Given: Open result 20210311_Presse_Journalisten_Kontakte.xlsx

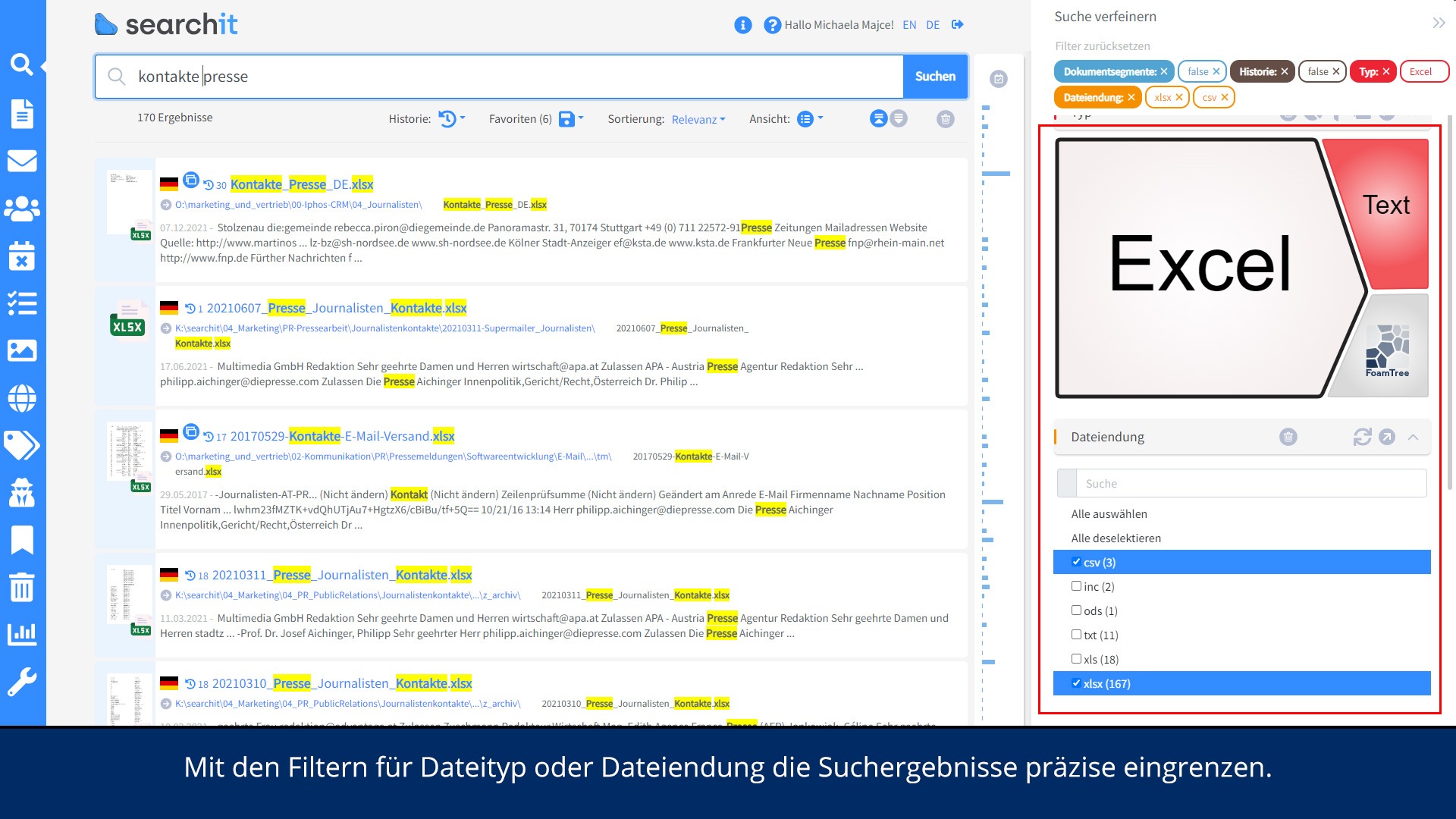Looking at the screenshot, I should point(342,575).
